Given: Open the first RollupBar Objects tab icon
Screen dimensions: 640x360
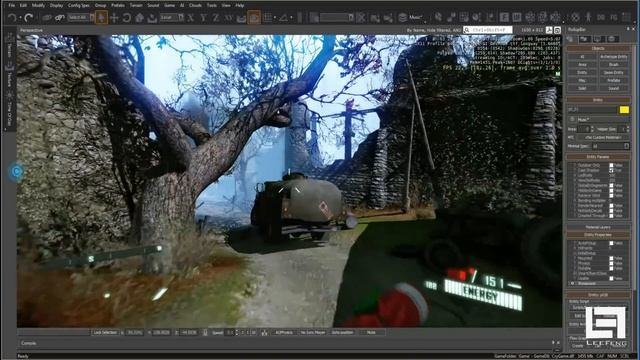Looking at the screenshot, I should pos(571,39).
